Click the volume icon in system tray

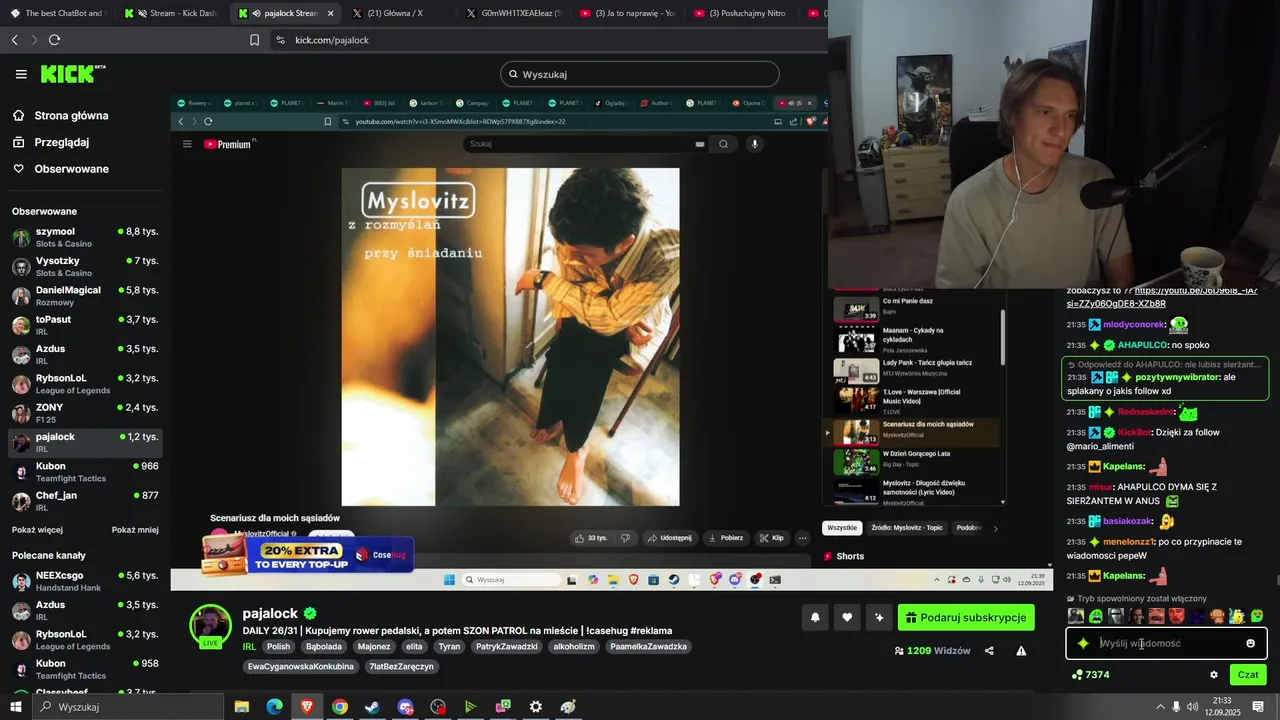click(1192, 707)
